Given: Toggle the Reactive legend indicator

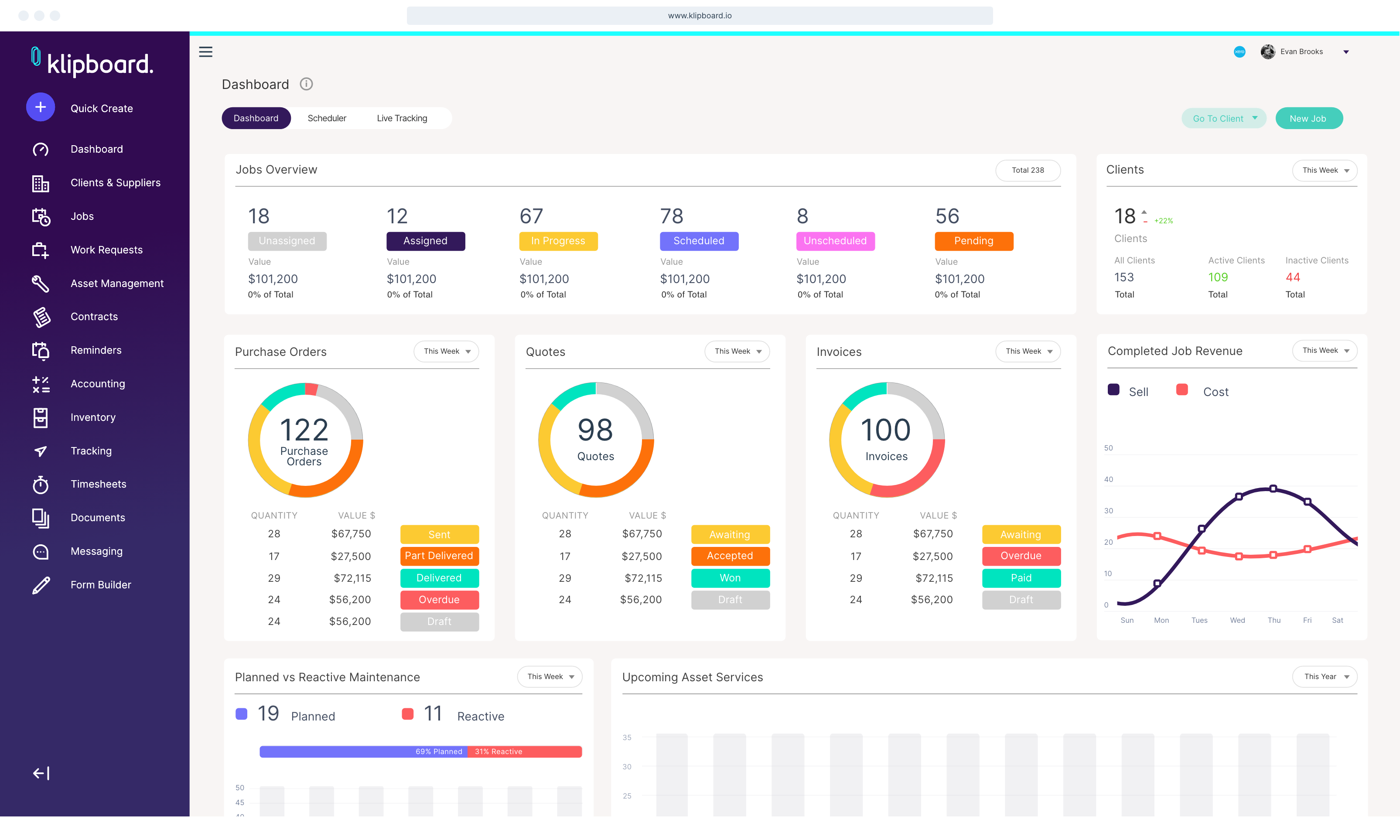Looking at the screenshot, I should 408,714.
